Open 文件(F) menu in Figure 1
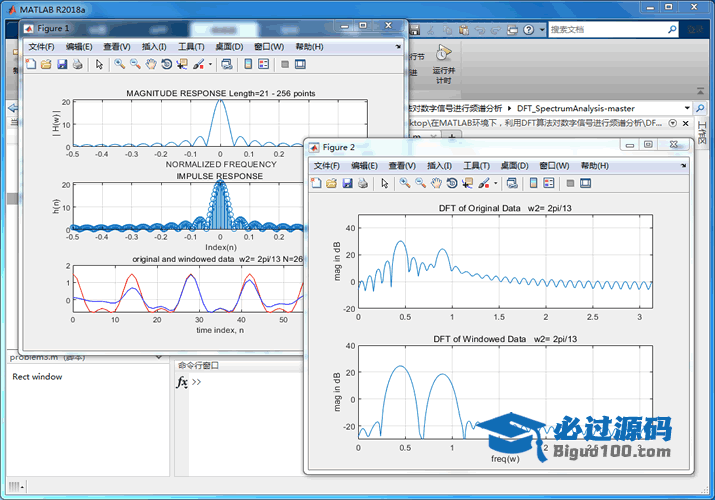The width and height of the screenshot is (715, 500). coord(41,46)
